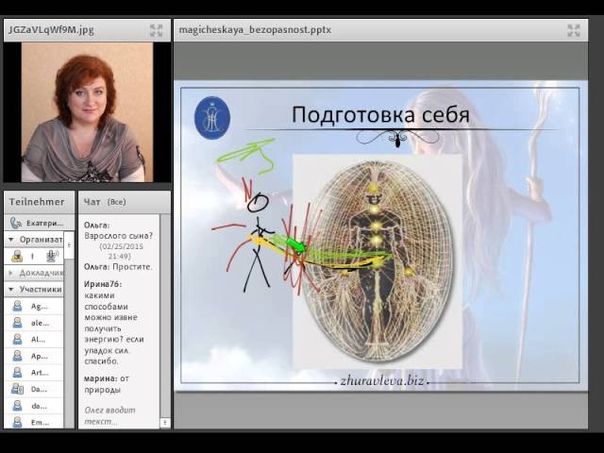The height and width of the screenshot is (453, 604).
Task: Click participant icon next to ale…
Action: 17,323
